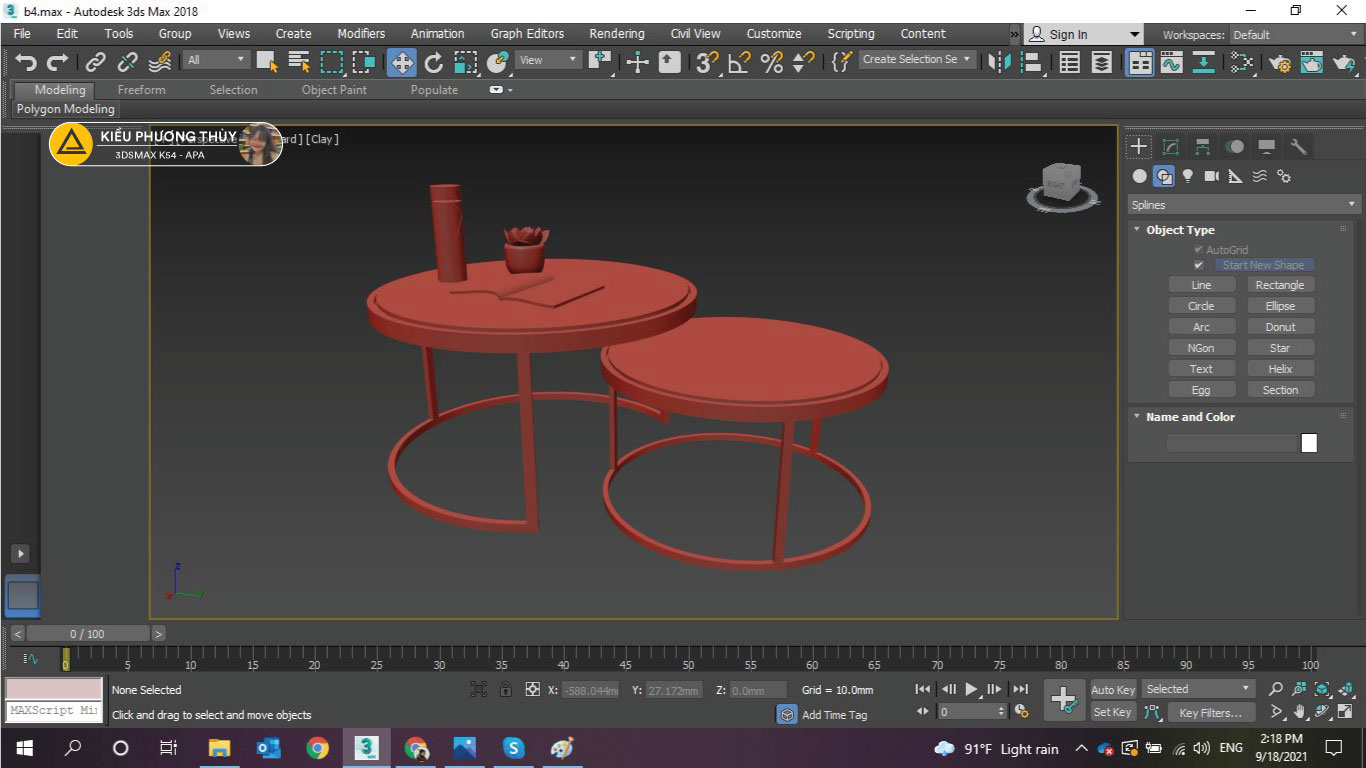Click the Undo arrow icon
The height and width of the screenshot is (768, 1366).
[x=26, y=62]
